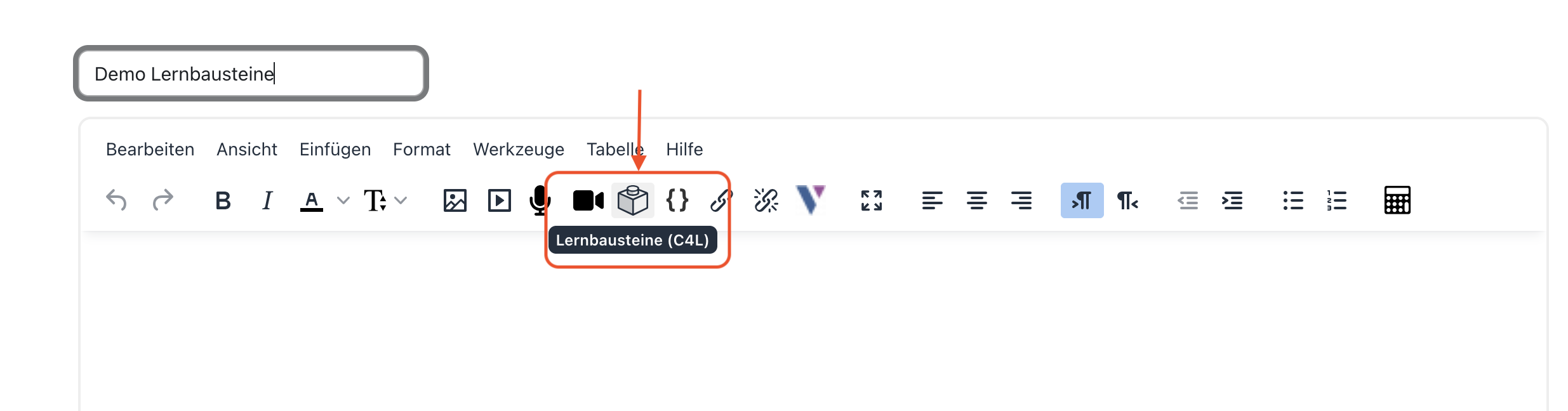
Task: Open the Format menu
Action: (x=422, y=149)
